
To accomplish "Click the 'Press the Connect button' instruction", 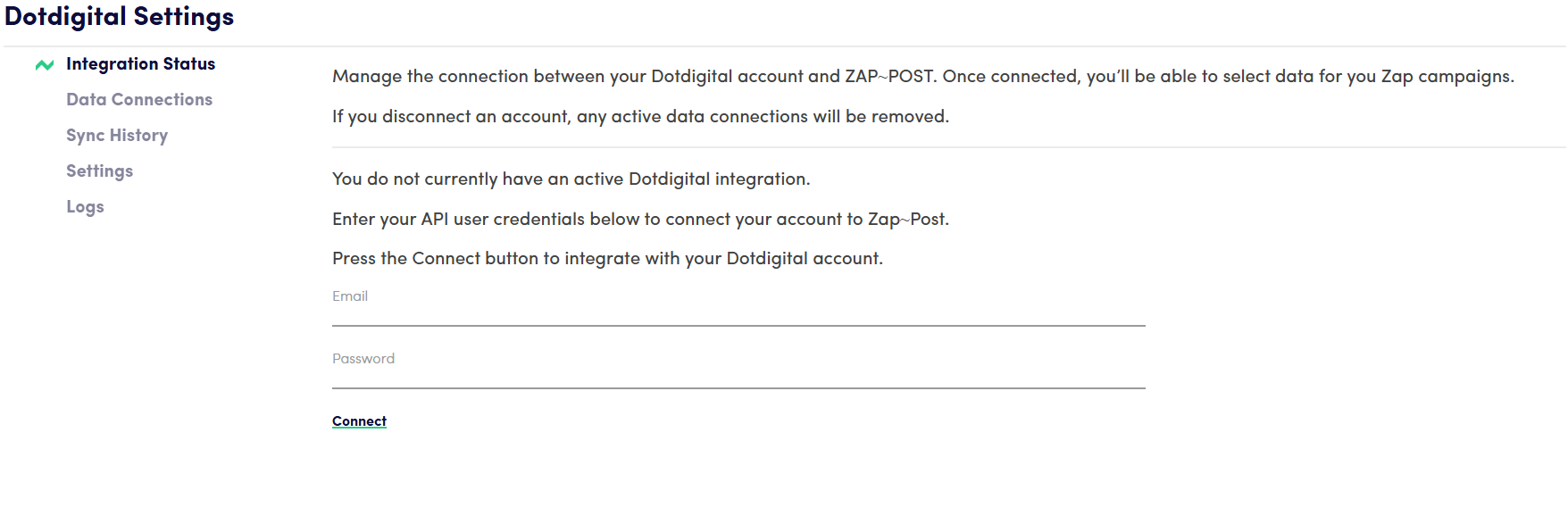I will point(607,259).
